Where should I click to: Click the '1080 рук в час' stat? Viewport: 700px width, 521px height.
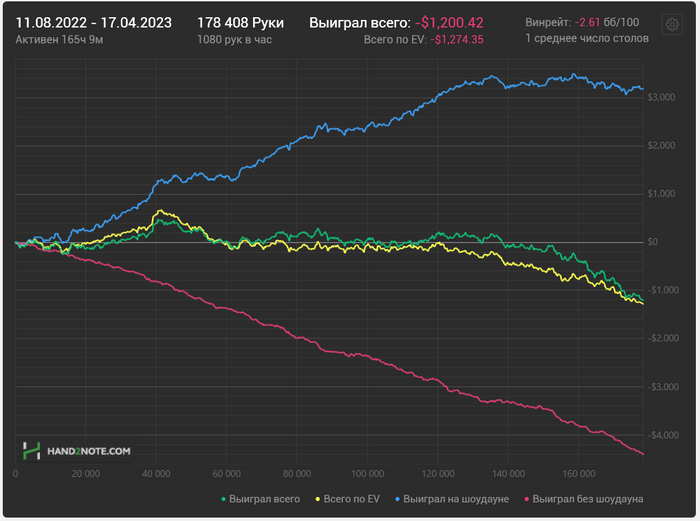click(x=234, y=40)
